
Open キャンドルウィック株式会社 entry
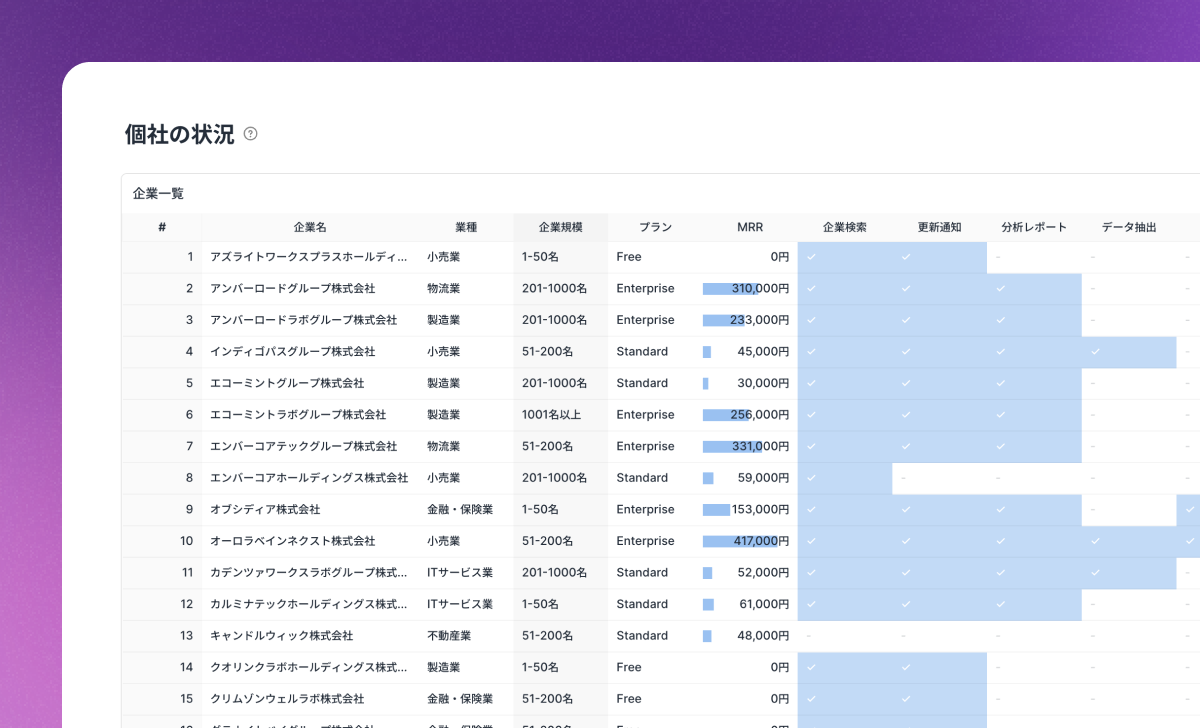(x=282, y=636)
